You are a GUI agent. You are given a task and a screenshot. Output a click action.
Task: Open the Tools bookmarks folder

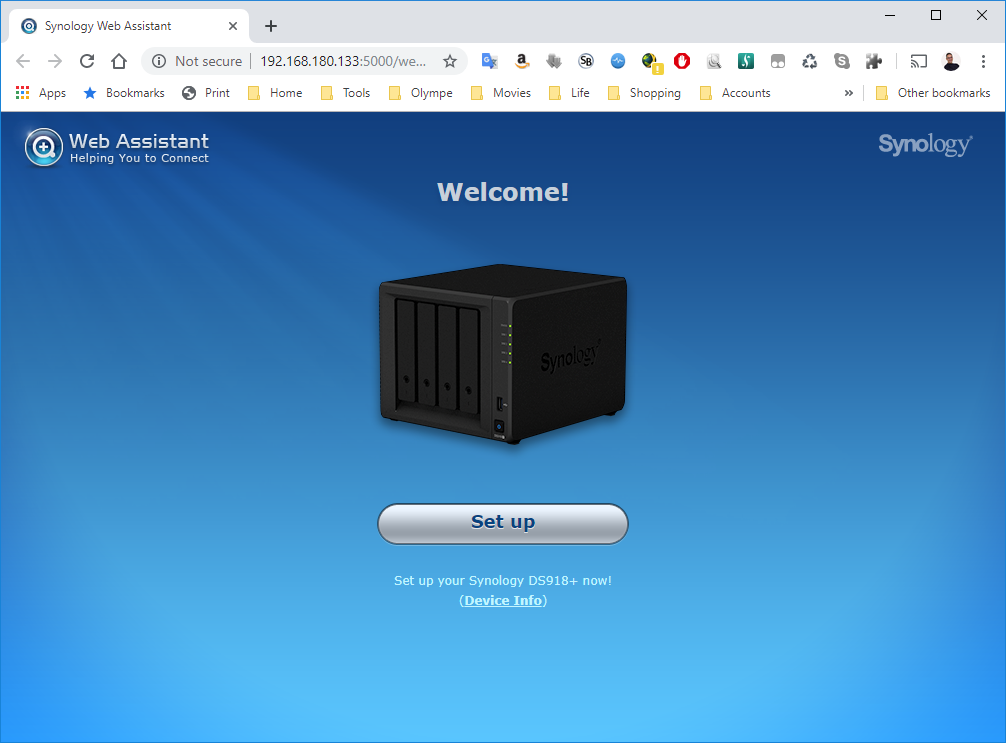(x=345, y=93)
